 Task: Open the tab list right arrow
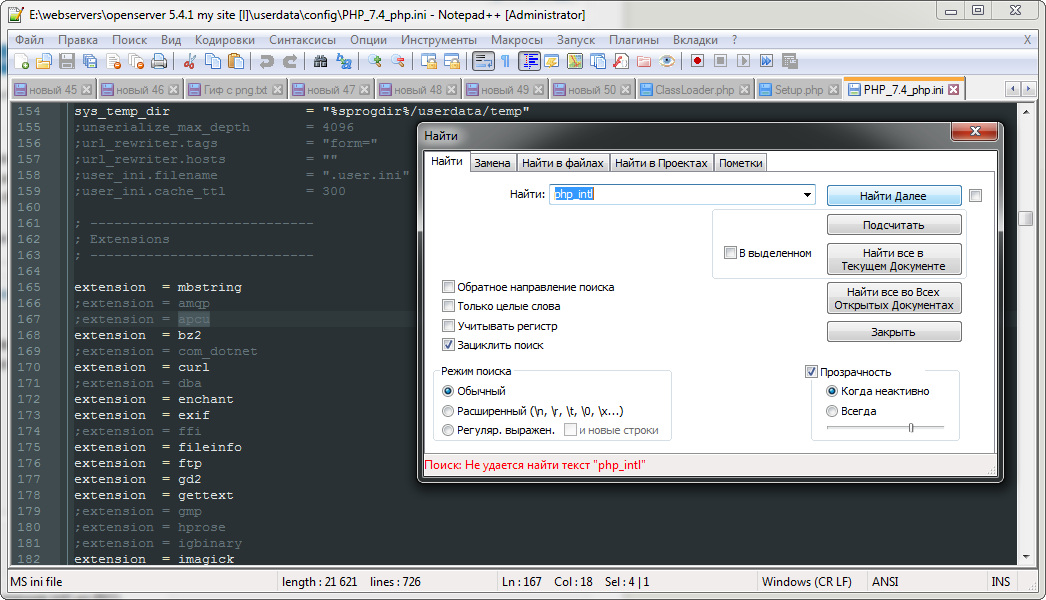tap(1031, 89)
